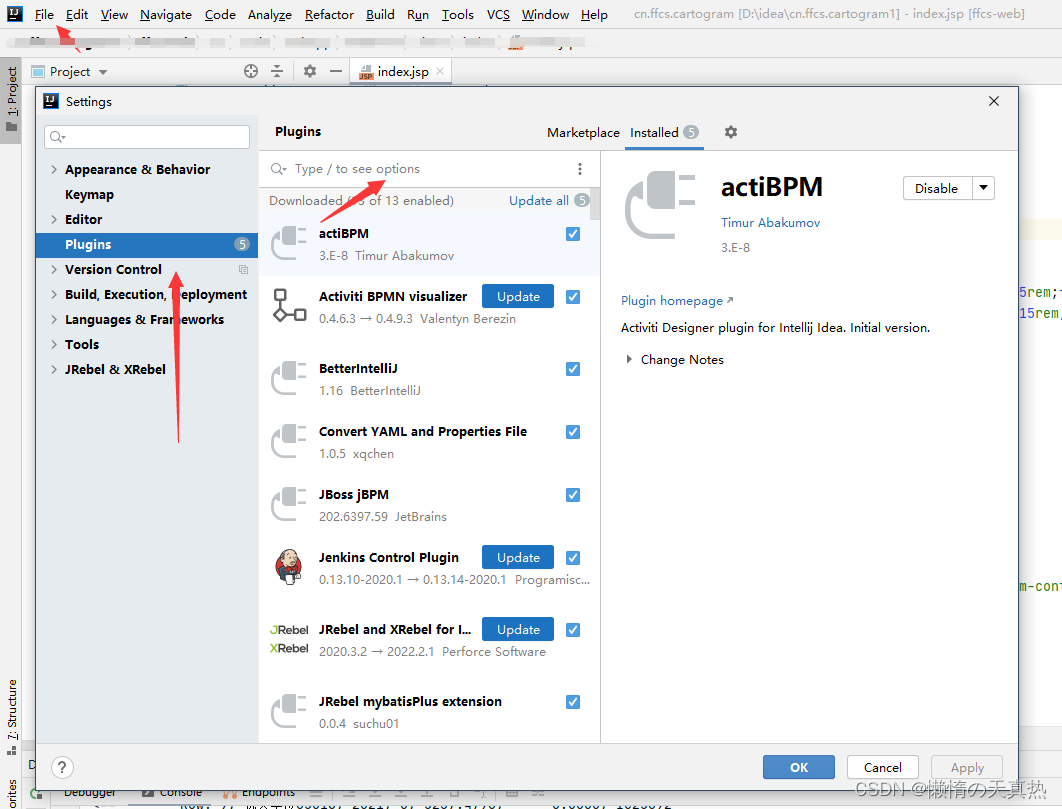Click the actiBPM plugin list icon
This screenshot has height=809, width=1062.
coord(289,243)
